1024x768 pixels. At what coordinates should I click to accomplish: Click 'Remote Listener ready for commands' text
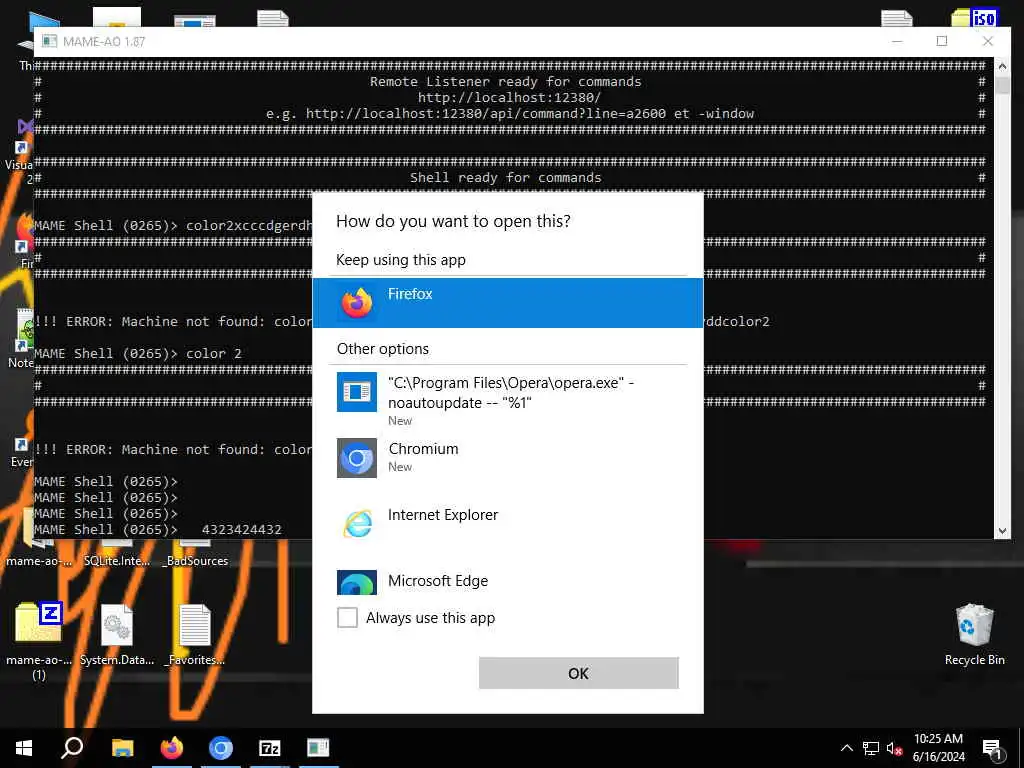point(505,82)
